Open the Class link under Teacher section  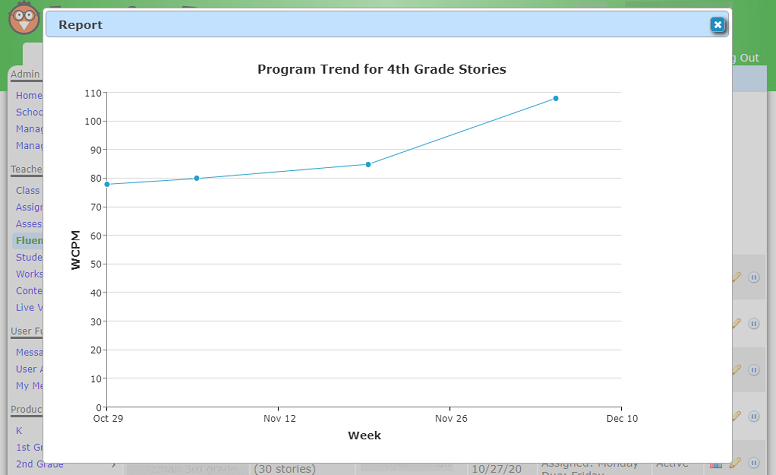click(28, 190)
